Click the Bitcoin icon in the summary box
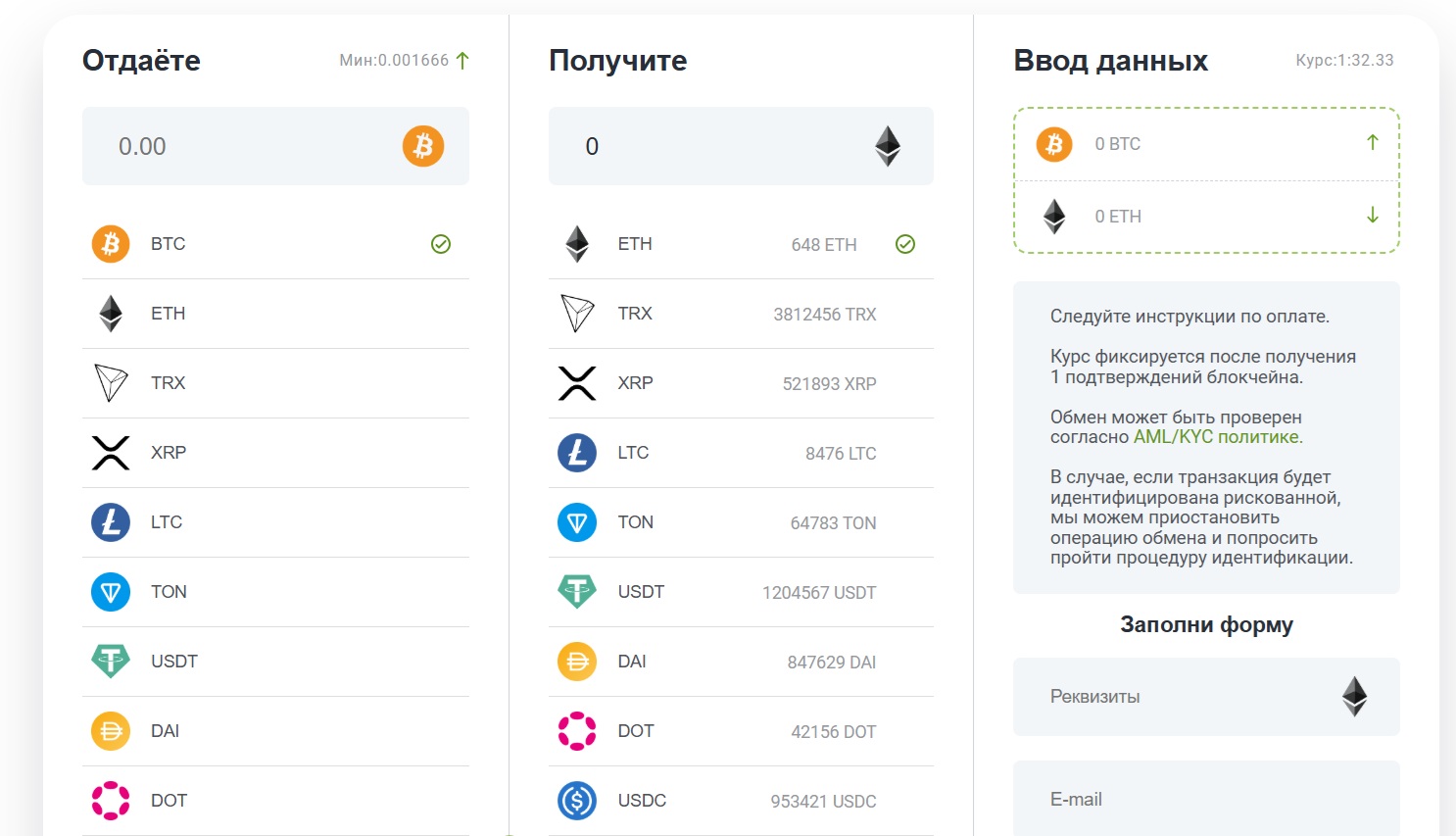The width and height of the screenshot is (1456, 836). 1054,144
